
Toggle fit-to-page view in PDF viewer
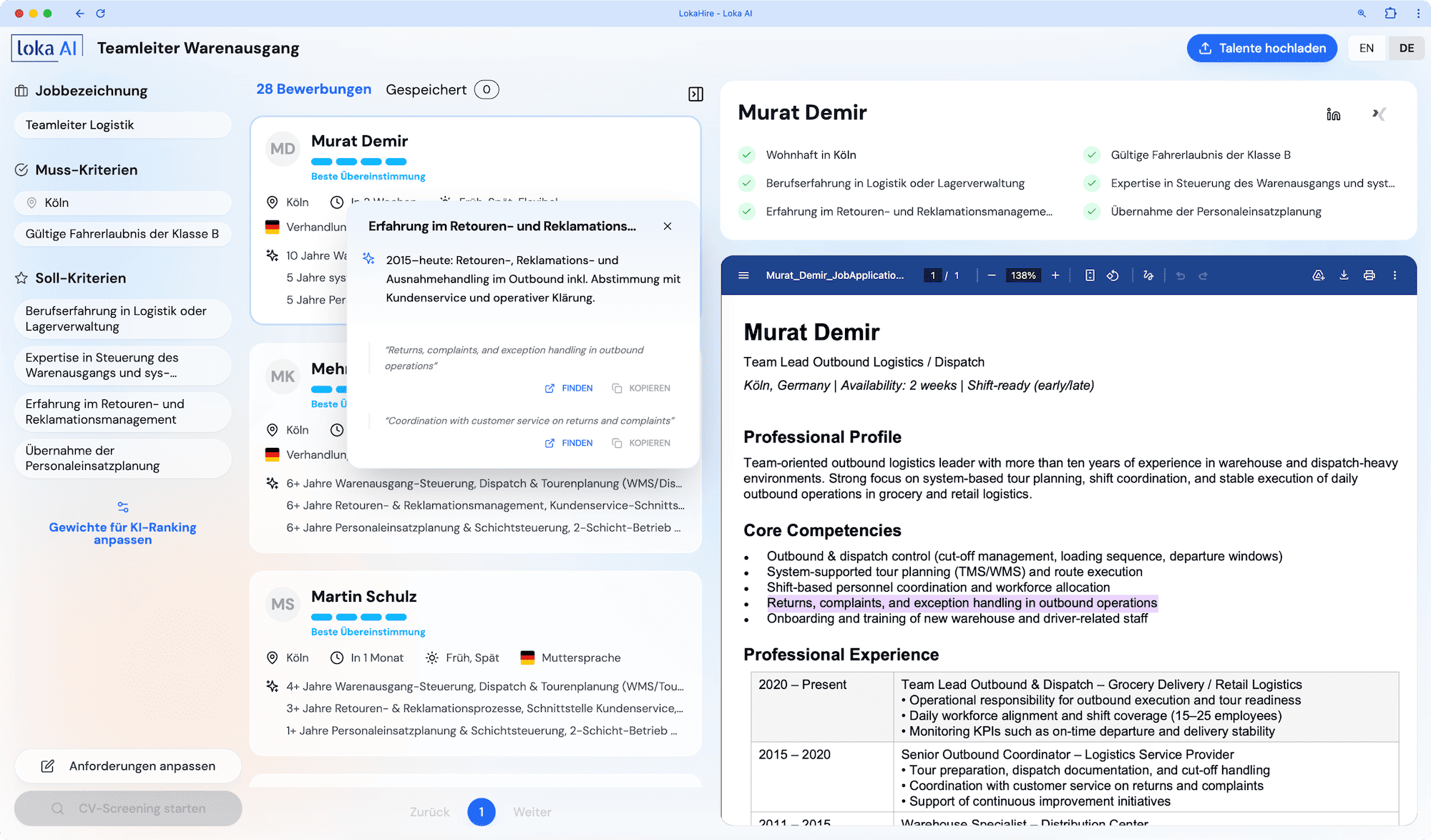point(1090,275)
